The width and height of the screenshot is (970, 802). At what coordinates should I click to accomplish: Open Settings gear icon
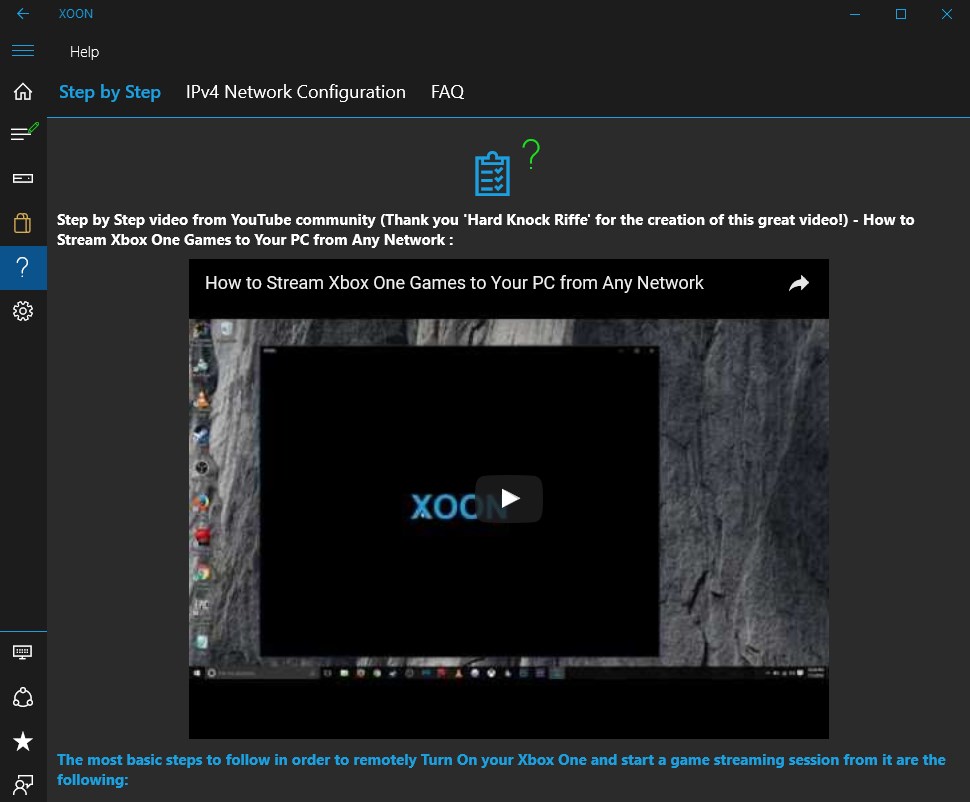(23, 311)
